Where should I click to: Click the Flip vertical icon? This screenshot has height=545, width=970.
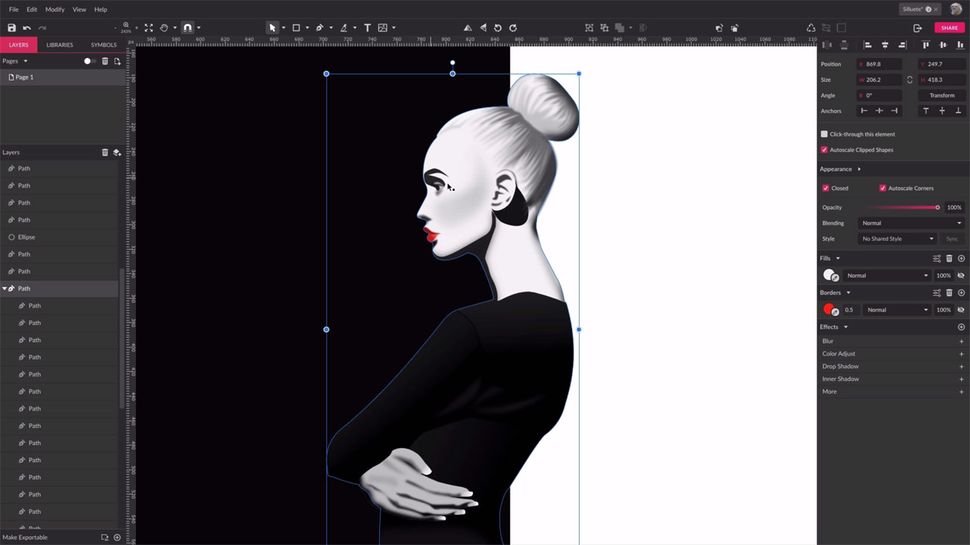click(483, 28)
